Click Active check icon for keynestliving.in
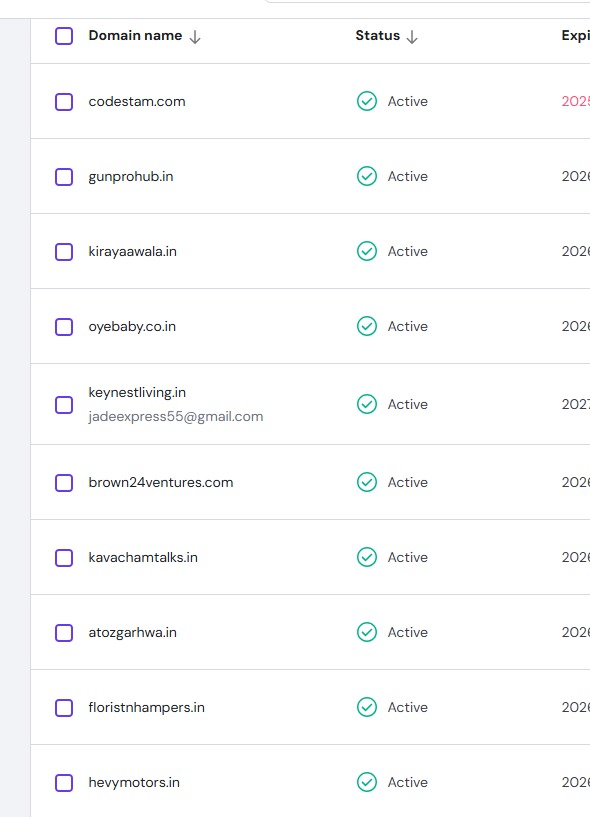Image resolution: width=590 pixels, height=817 pixels. click(x=367, y=404)
